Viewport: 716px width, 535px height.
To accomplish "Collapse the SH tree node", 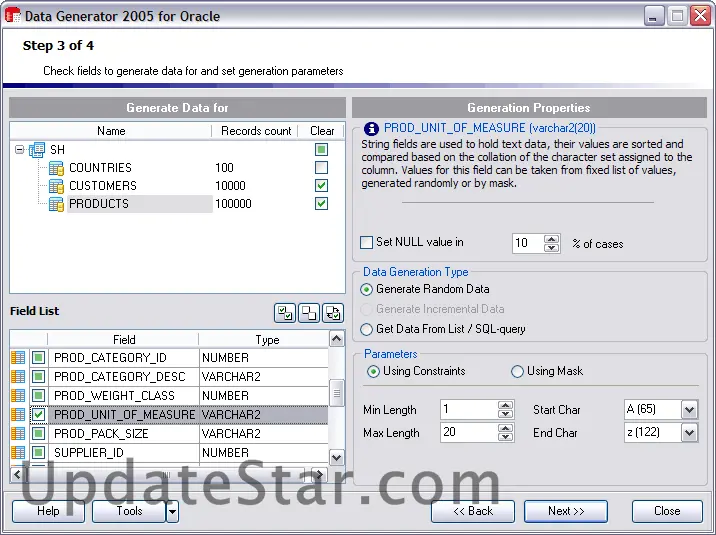I will pyautogui.click(x=19, y=149).
